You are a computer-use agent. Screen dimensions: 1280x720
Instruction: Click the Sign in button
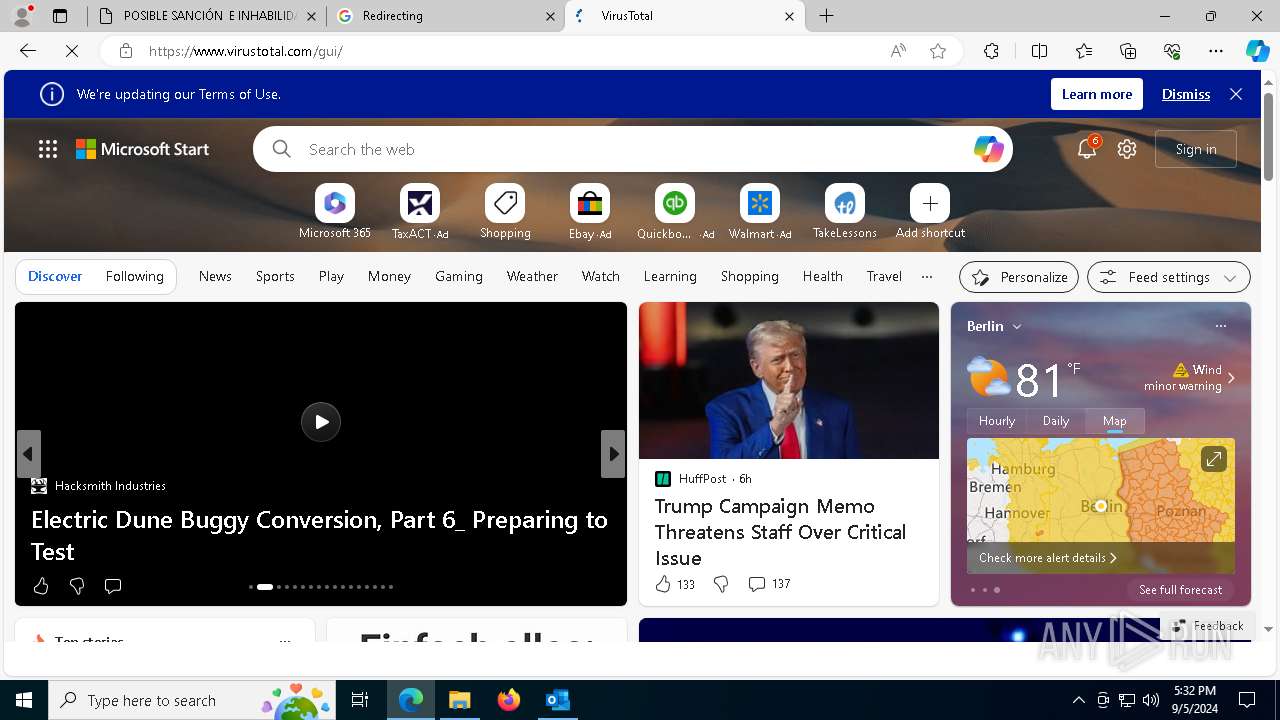pyautogui.click(x=1196, y=149)
